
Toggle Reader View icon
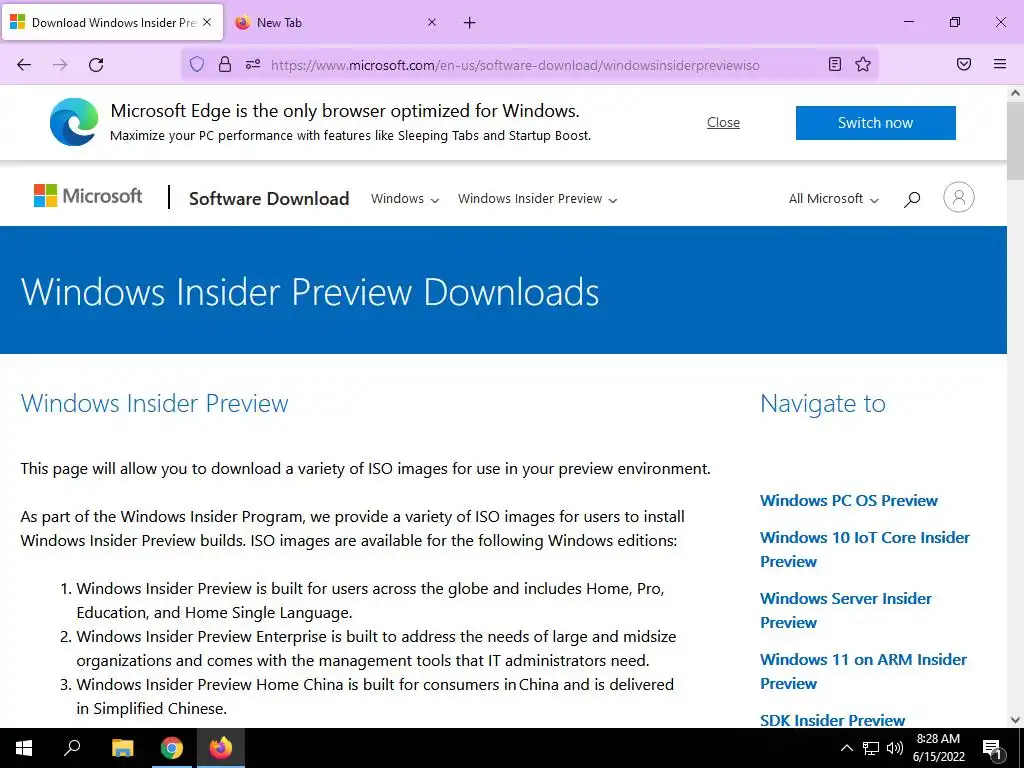pyautogui.click(x=835, y=64)
